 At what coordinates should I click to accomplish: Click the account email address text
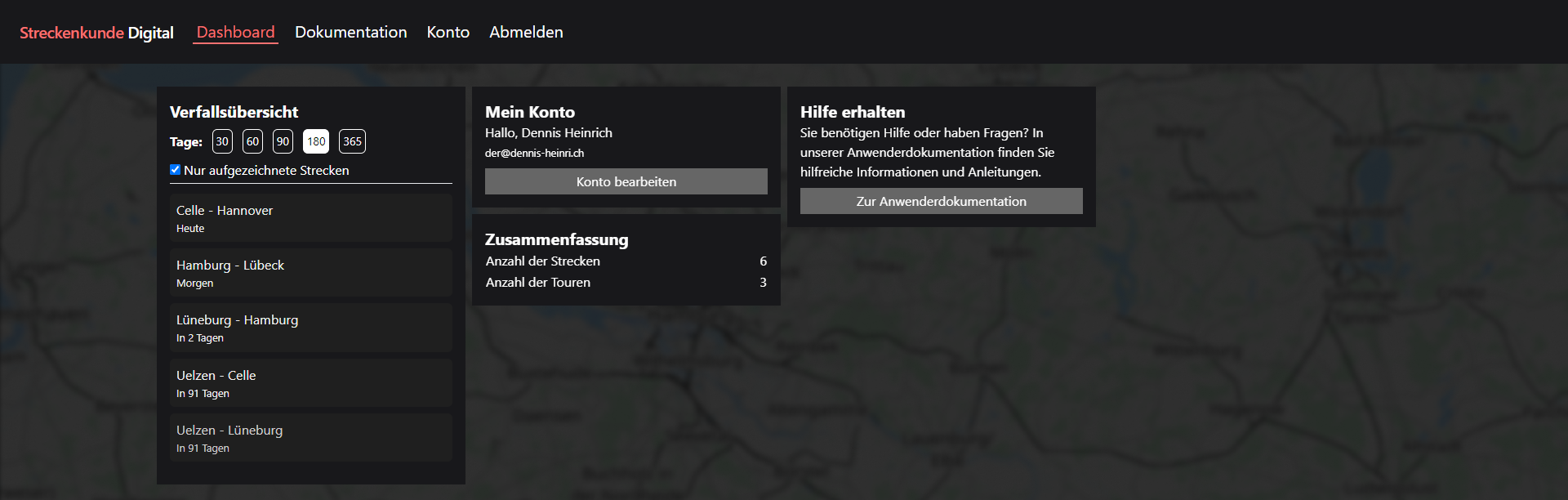coord(534,153)
